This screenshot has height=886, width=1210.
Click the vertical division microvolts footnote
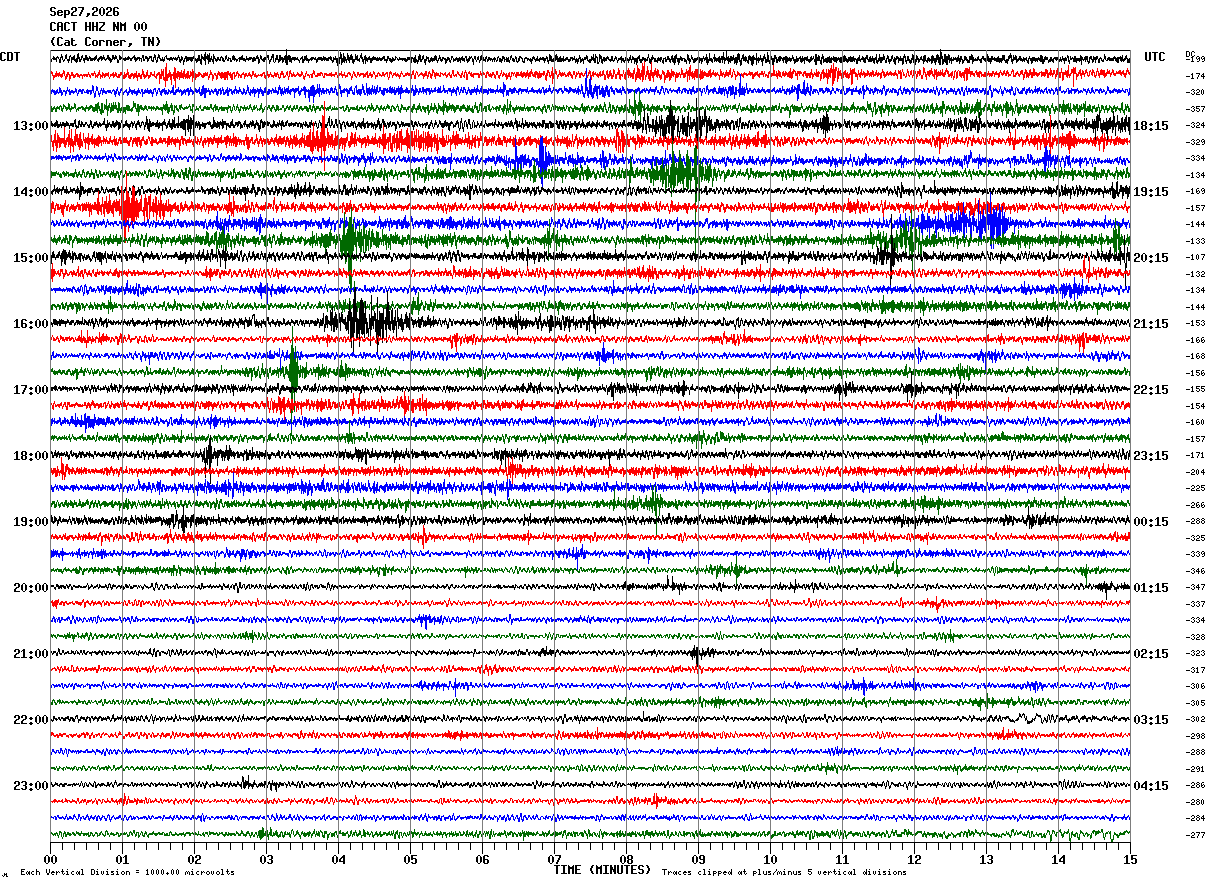127,872
